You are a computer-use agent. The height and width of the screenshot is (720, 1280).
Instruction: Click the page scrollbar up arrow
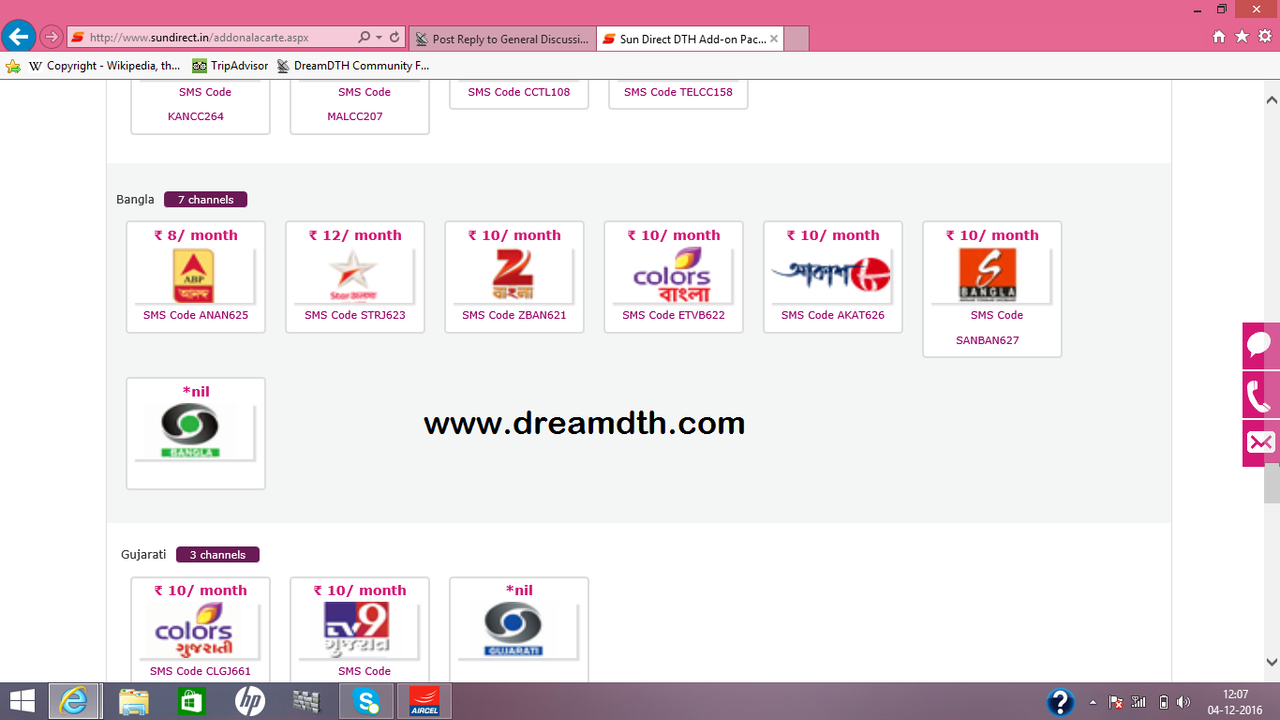pyautogui.click(x=1272, y=100)
